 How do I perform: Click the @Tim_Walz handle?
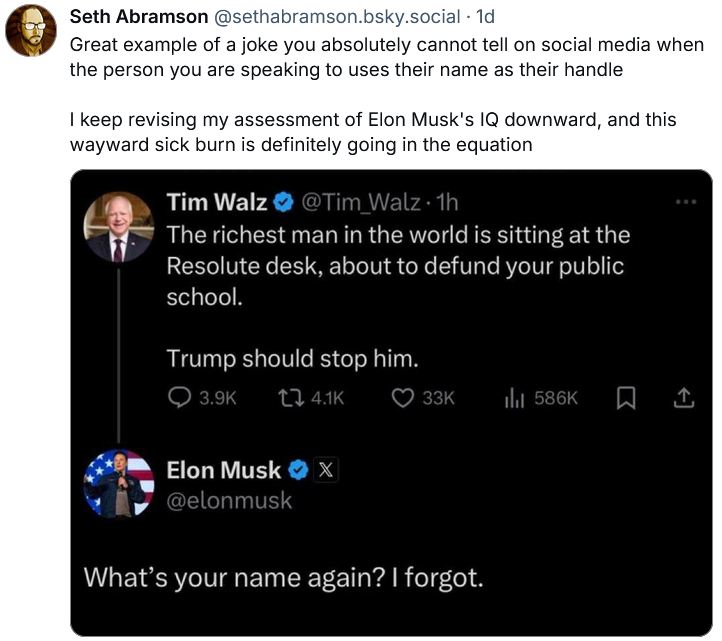(361, 203)
